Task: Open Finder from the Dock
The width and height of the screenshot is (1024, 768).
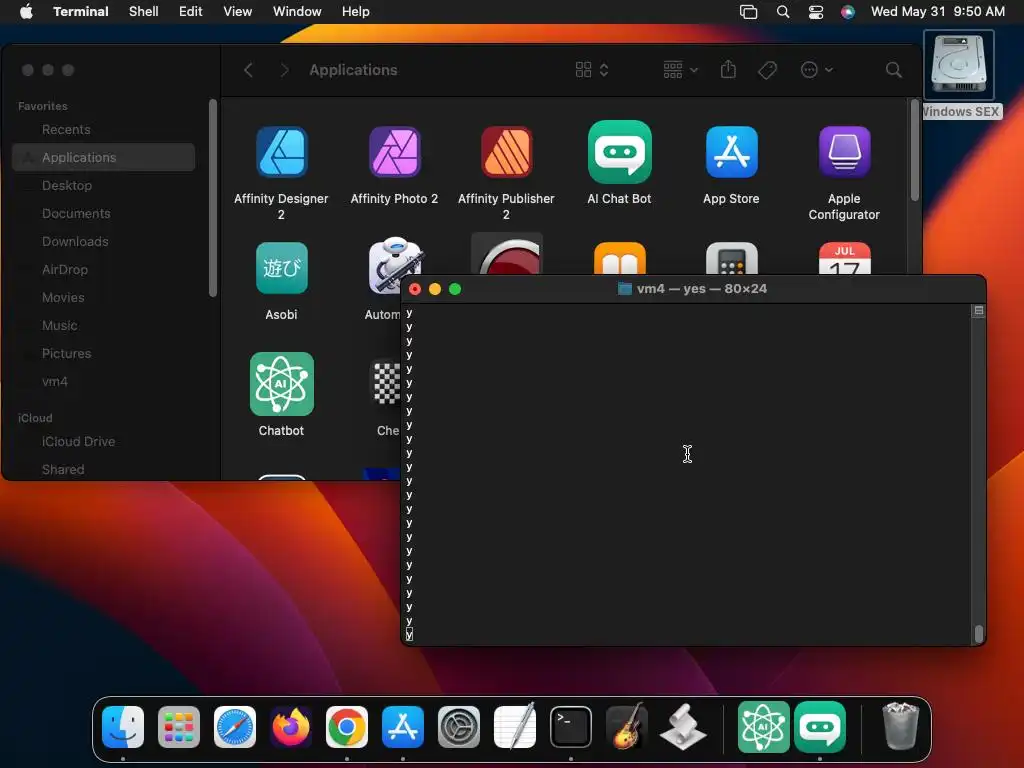Action: 123,727
